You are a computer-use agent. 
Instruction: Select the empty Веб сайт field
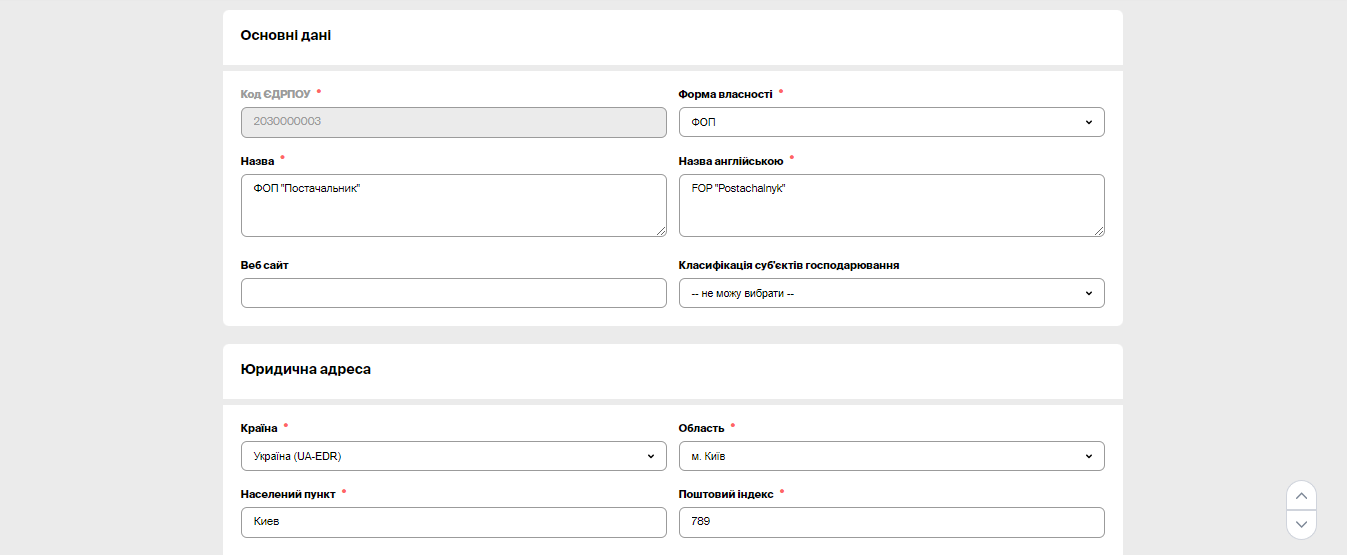click(453, 293)
